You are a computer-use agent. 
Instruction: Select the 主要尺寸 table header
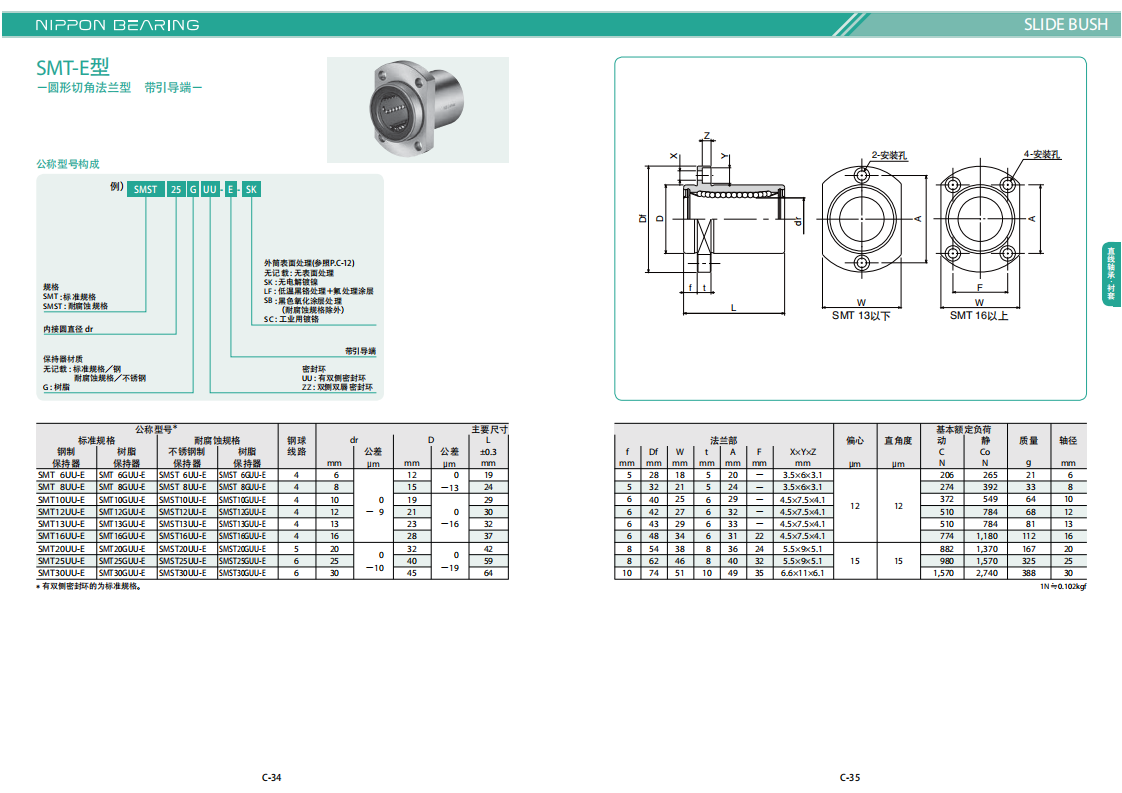click(x=489, y=429)
